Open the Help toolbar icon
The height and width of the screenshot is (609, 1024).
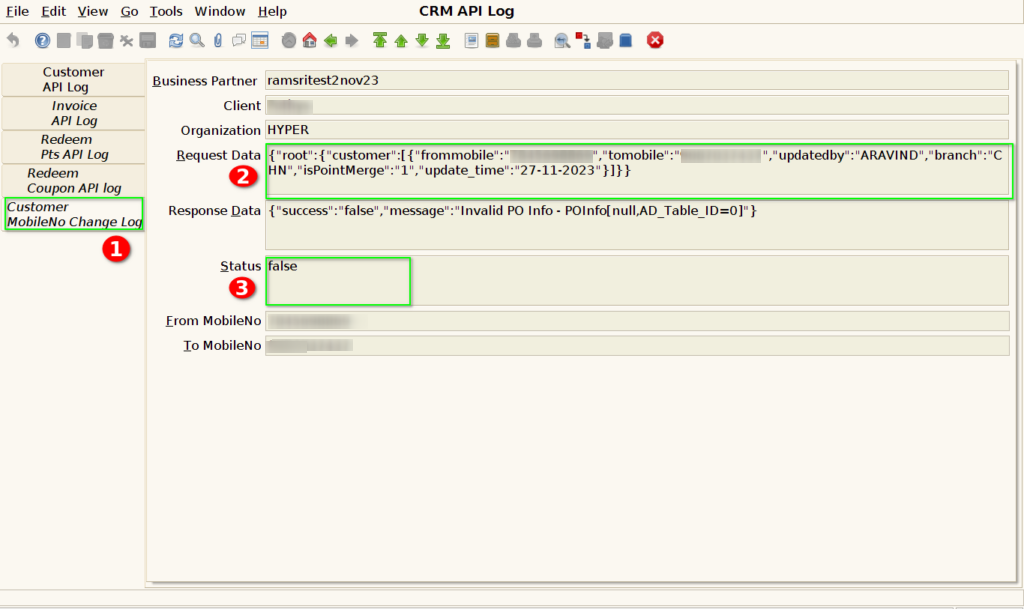[42, 40]
